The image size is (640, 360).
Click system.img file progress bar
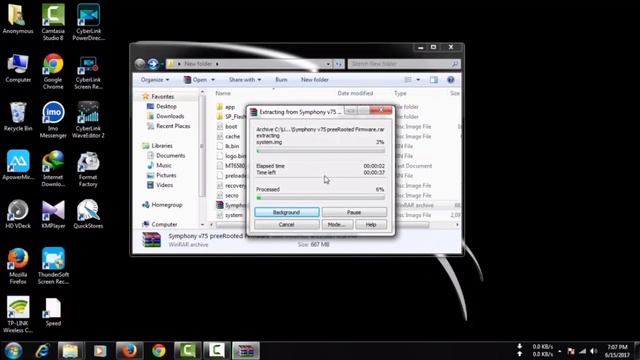pos(320,151)
